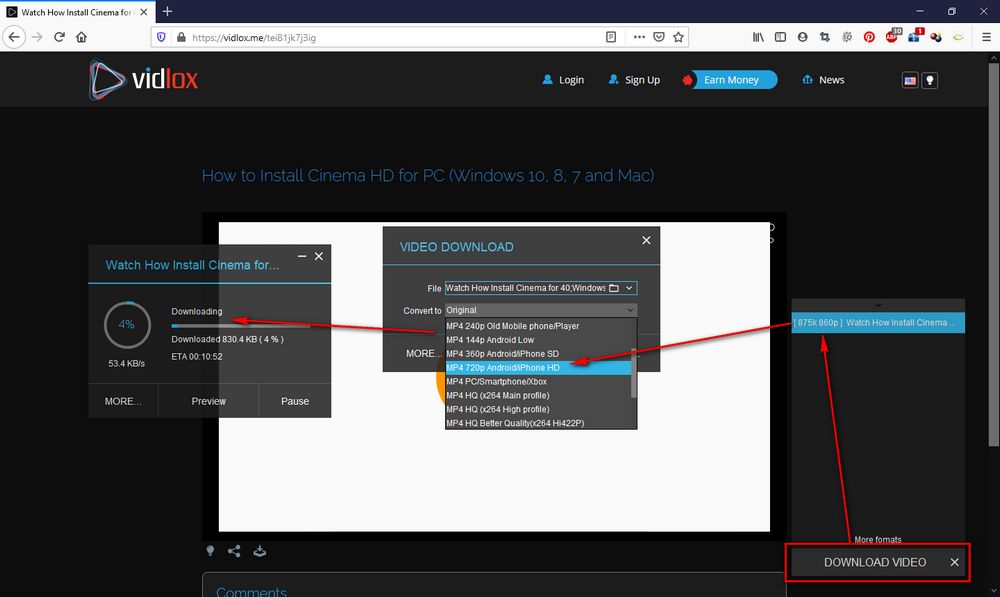The image size is (1000, 597).
Task: Click More formats link
Action: coord(878,540)
